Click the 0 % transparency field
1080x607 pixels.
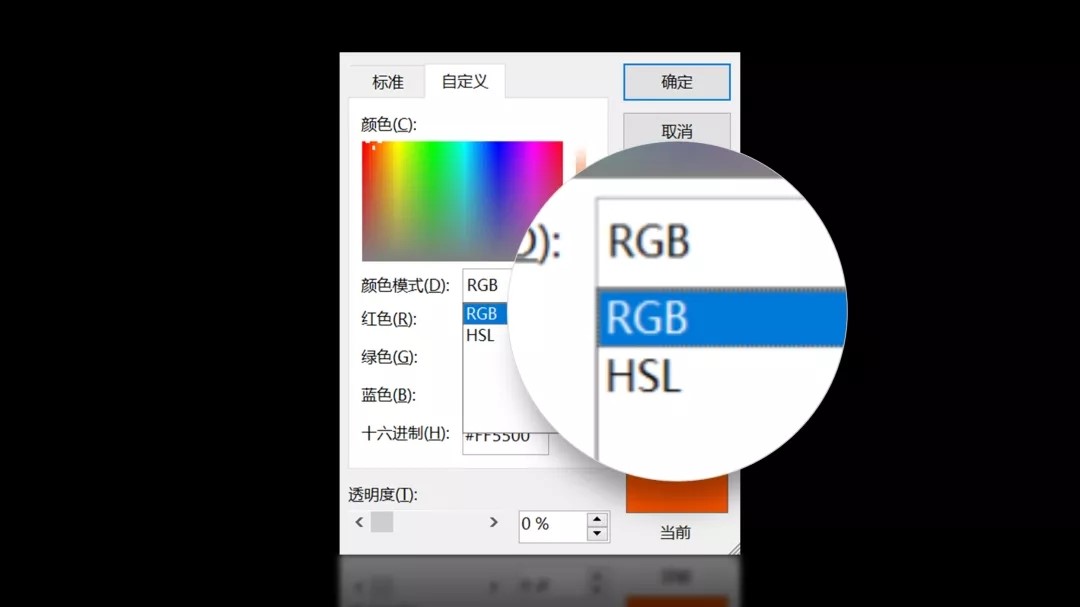[x=550, y=524]
